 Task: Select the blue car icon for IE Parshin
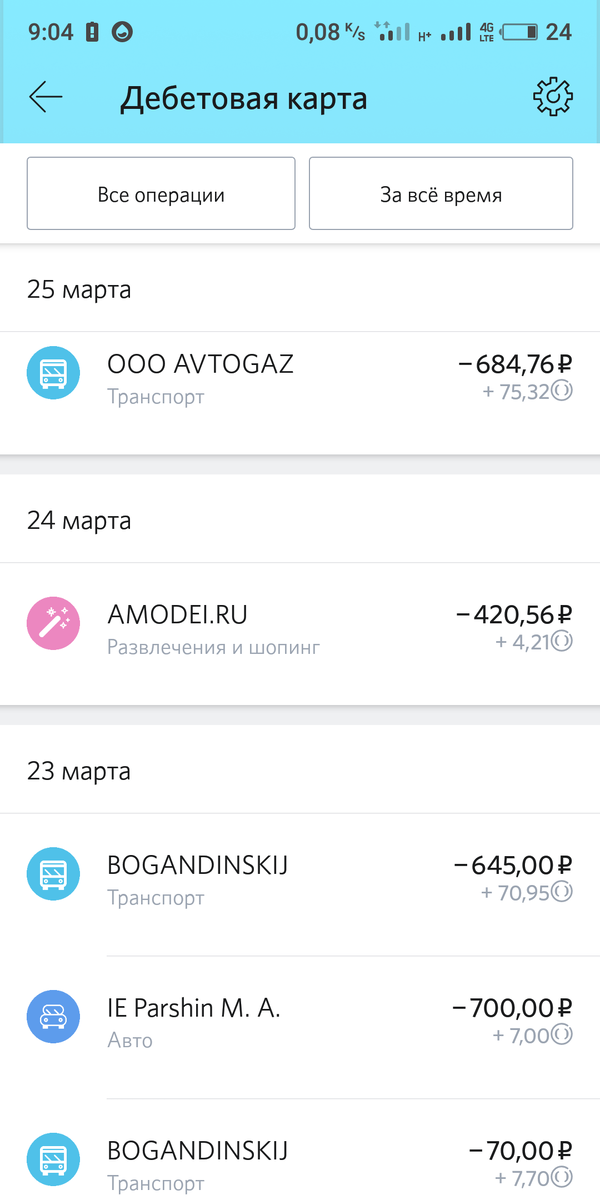pos(52,1016)
